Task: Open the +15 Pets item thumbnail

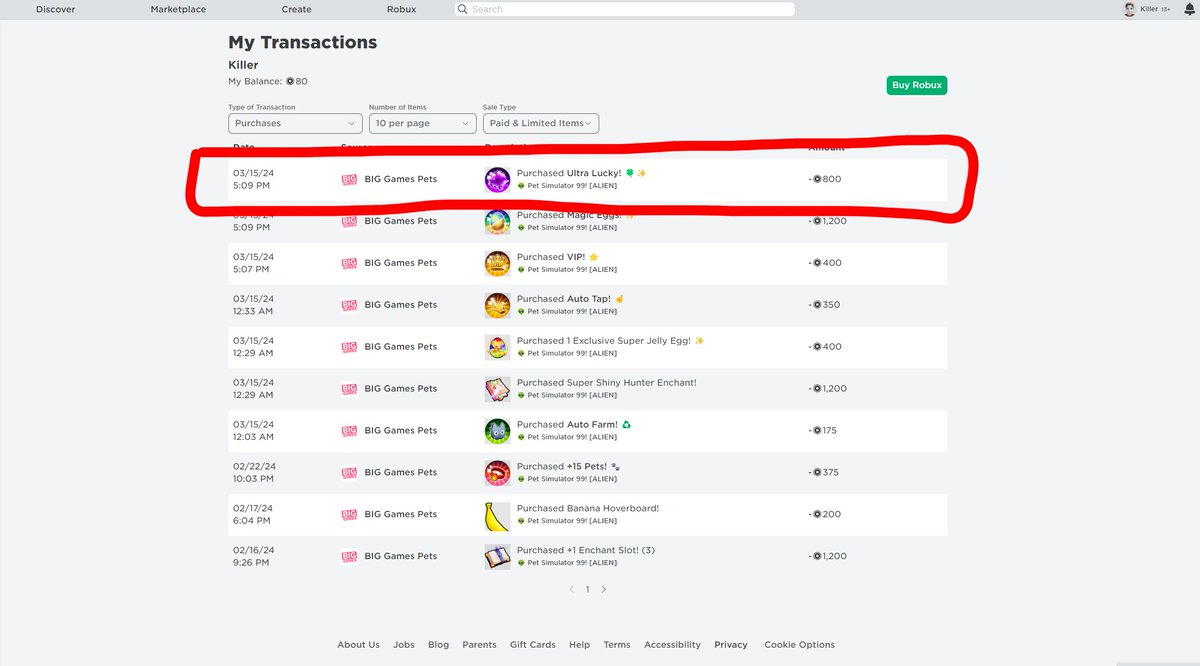Action: click(x=497, y=473)
